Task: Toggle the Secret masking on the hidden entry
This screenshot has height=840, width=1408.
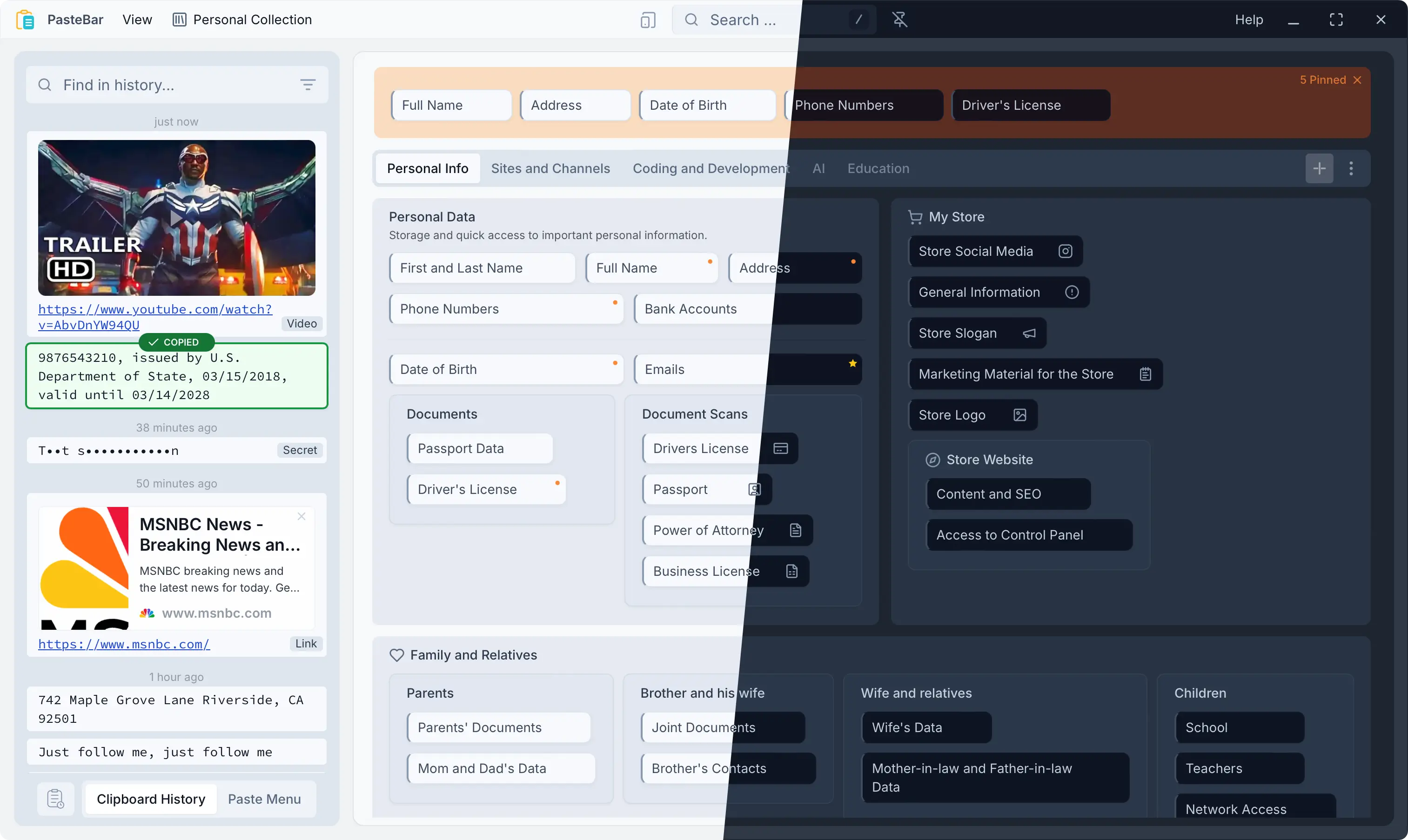Action: (x=300, y=450)
